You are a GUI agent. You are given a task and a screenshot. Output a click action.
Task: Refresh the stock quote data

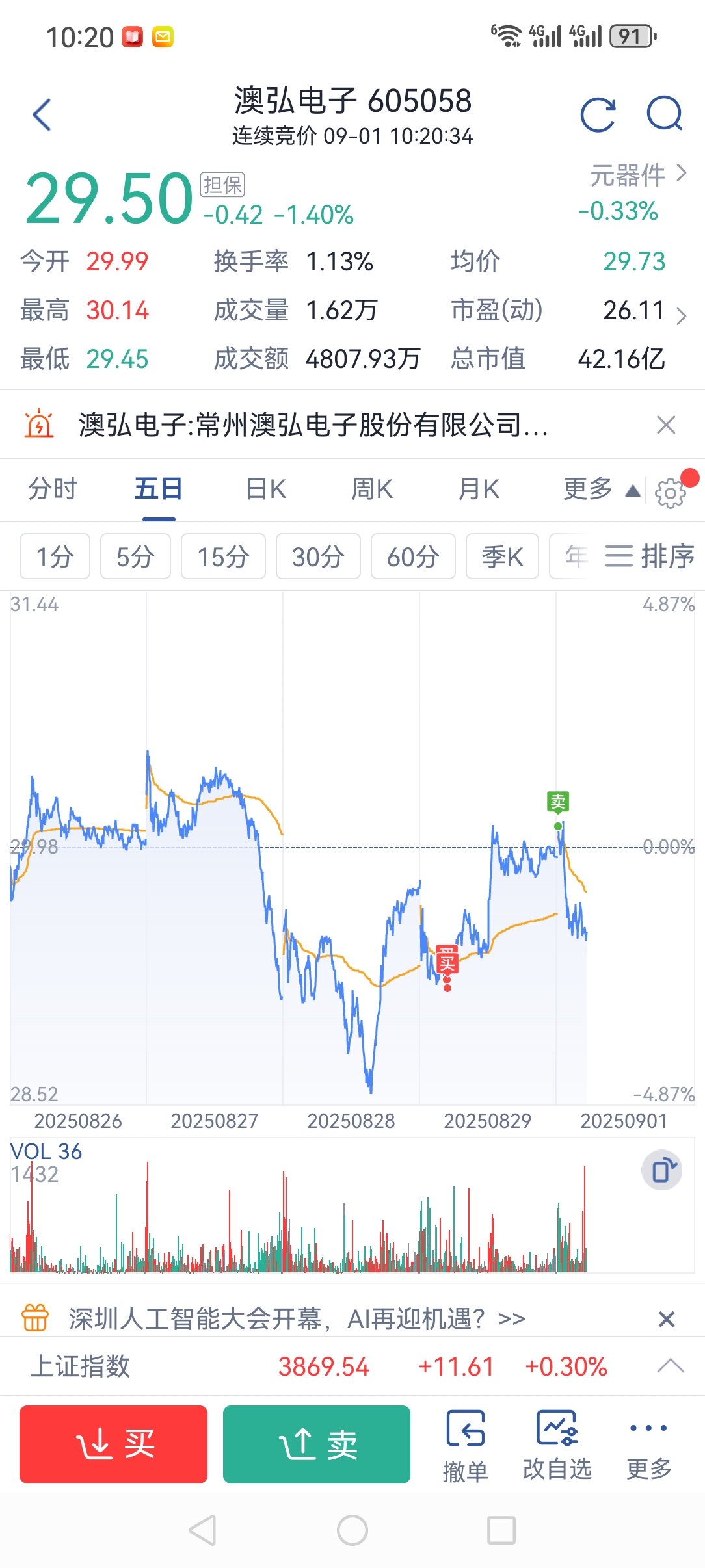598,115
